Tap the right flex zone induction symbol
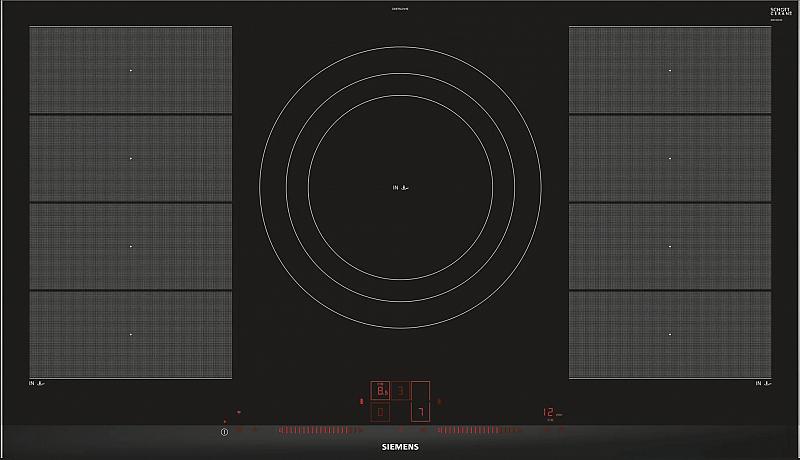 click(763, 383)
